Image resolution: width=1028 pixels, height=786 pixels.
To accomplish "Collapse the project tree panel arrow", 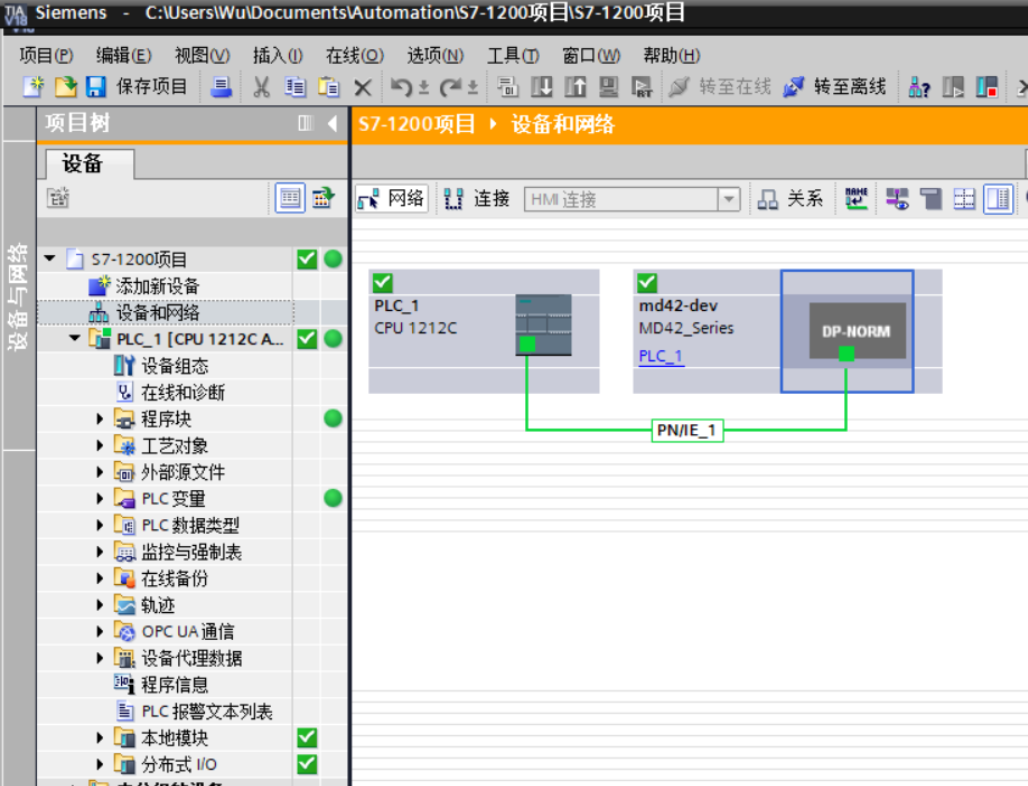I will pyautogui.click(x=333, y=124).
